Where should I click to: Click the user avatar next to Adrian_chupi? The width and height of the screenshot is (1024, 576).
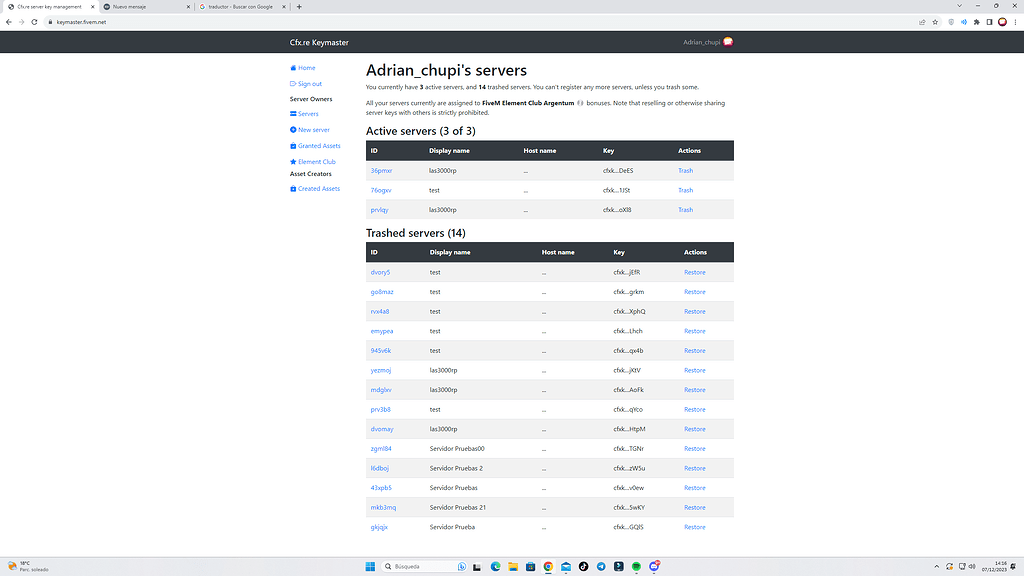[730, 42]
